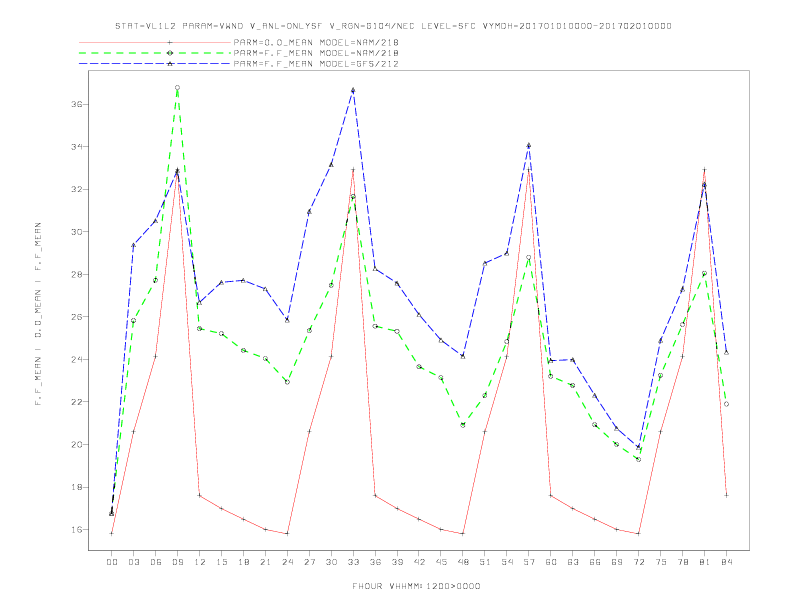This screenshot has height=612, width=792.
Task: Click the x-axis tick label 15
Action: 221,562
